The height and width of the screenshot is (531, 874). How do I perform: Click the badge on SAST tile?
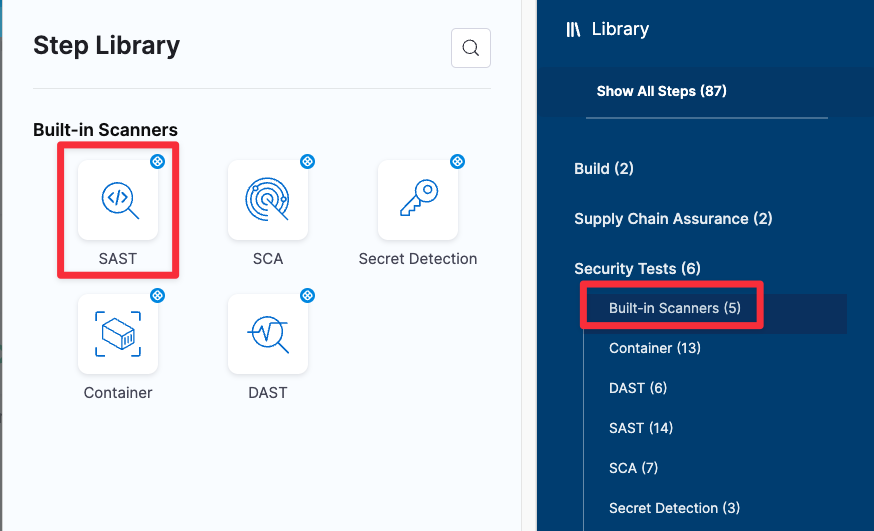(157, 161)
